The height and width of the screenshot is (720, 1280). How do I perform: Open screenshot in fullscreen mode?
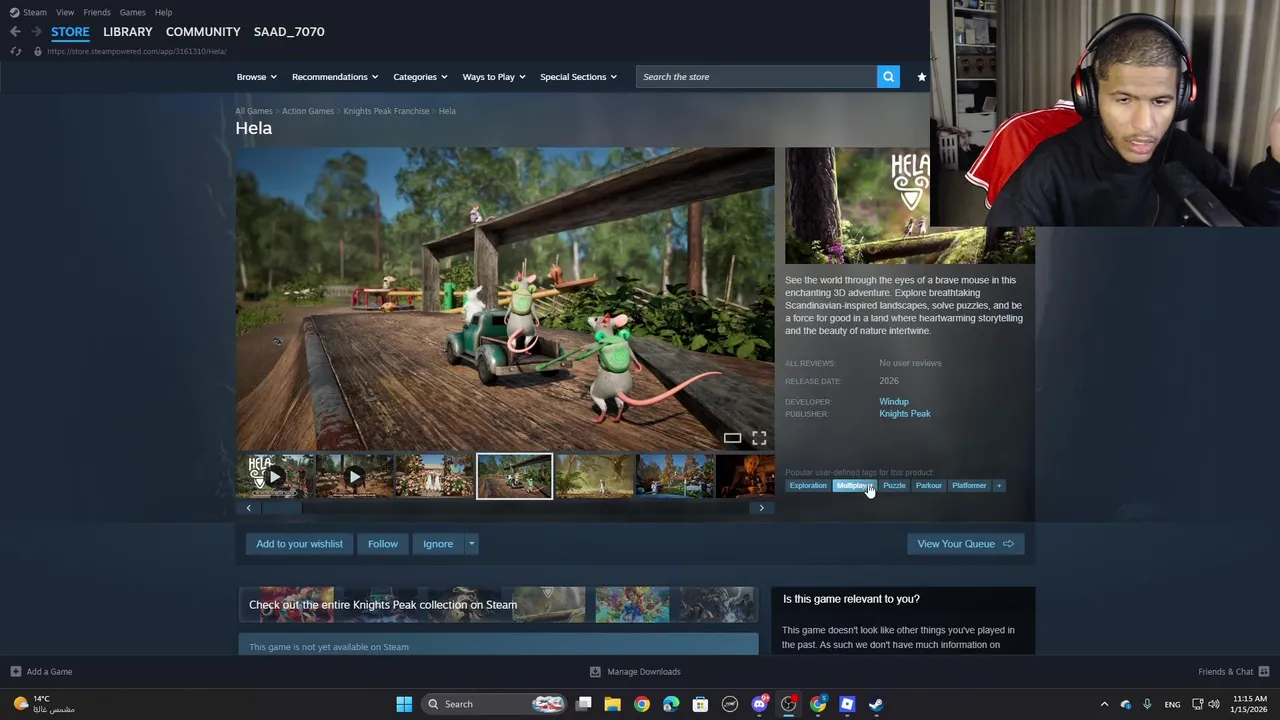759,438
